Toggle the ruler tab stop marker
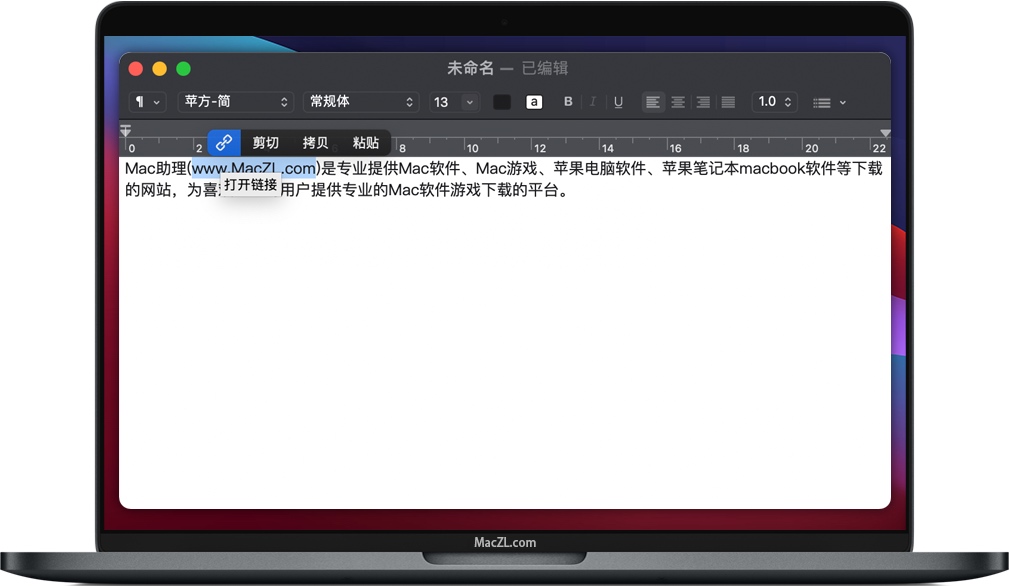The image size is (1009, 586). tap(125, 131)
